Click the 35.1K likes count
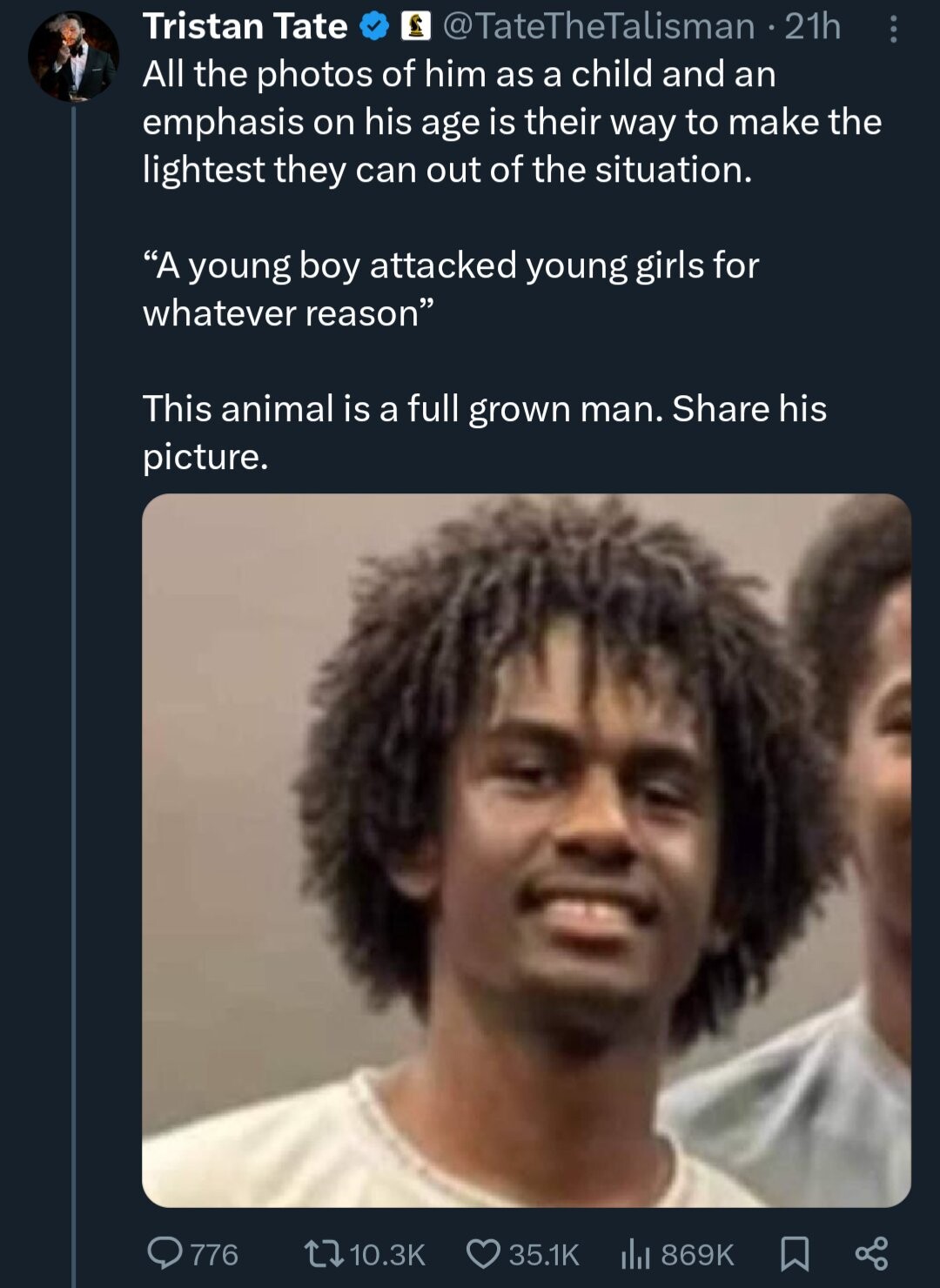 click(543, 1254)
